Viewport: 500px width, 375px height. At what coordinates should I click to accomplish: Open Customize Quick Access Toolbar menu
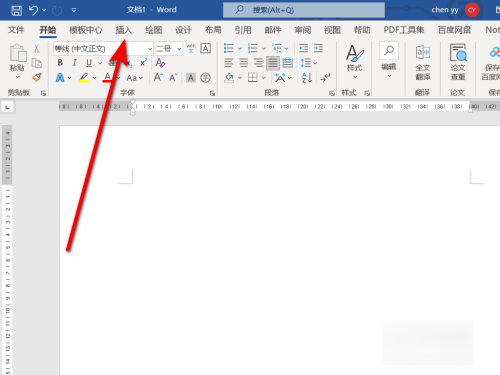(x=74, y=10)
